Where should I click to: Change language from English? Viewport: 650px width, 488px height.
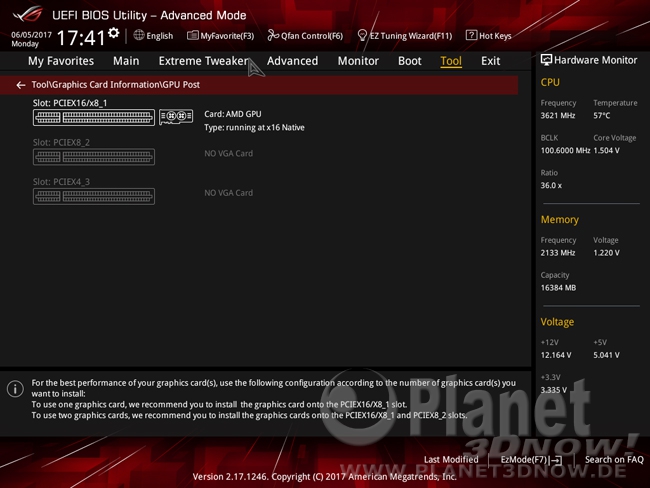click(x=160, y=36)
